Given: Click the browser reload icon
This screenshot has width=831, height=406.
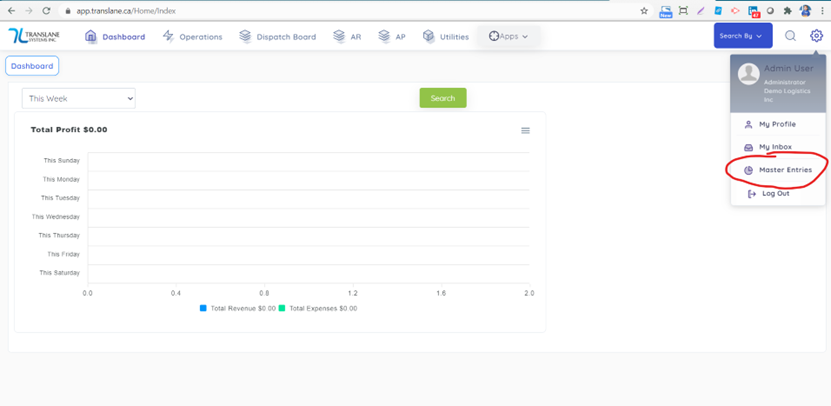Looking at the screenshot, I should (x=46, y=10).
